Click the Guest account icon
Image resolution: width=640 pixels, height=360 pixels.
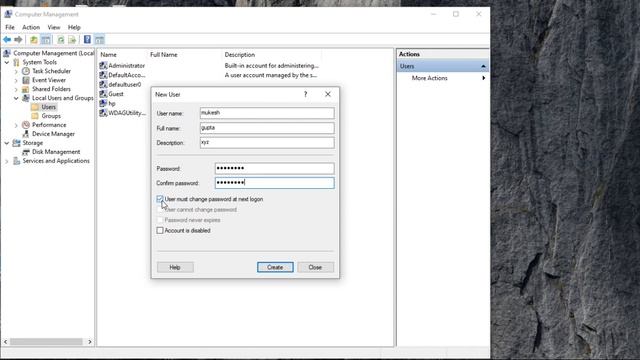[x=103, y=93]
